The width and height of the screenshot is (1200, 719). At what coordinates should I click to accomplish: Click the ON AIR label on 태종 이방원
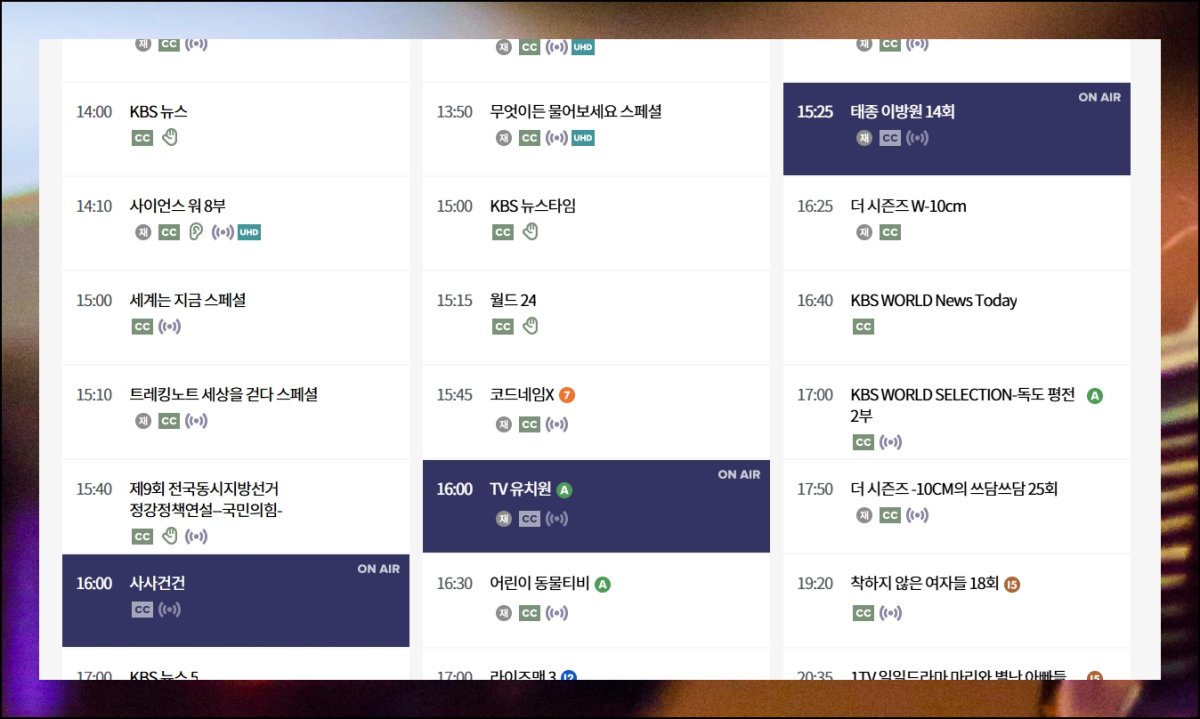(x=1099, y=97)
